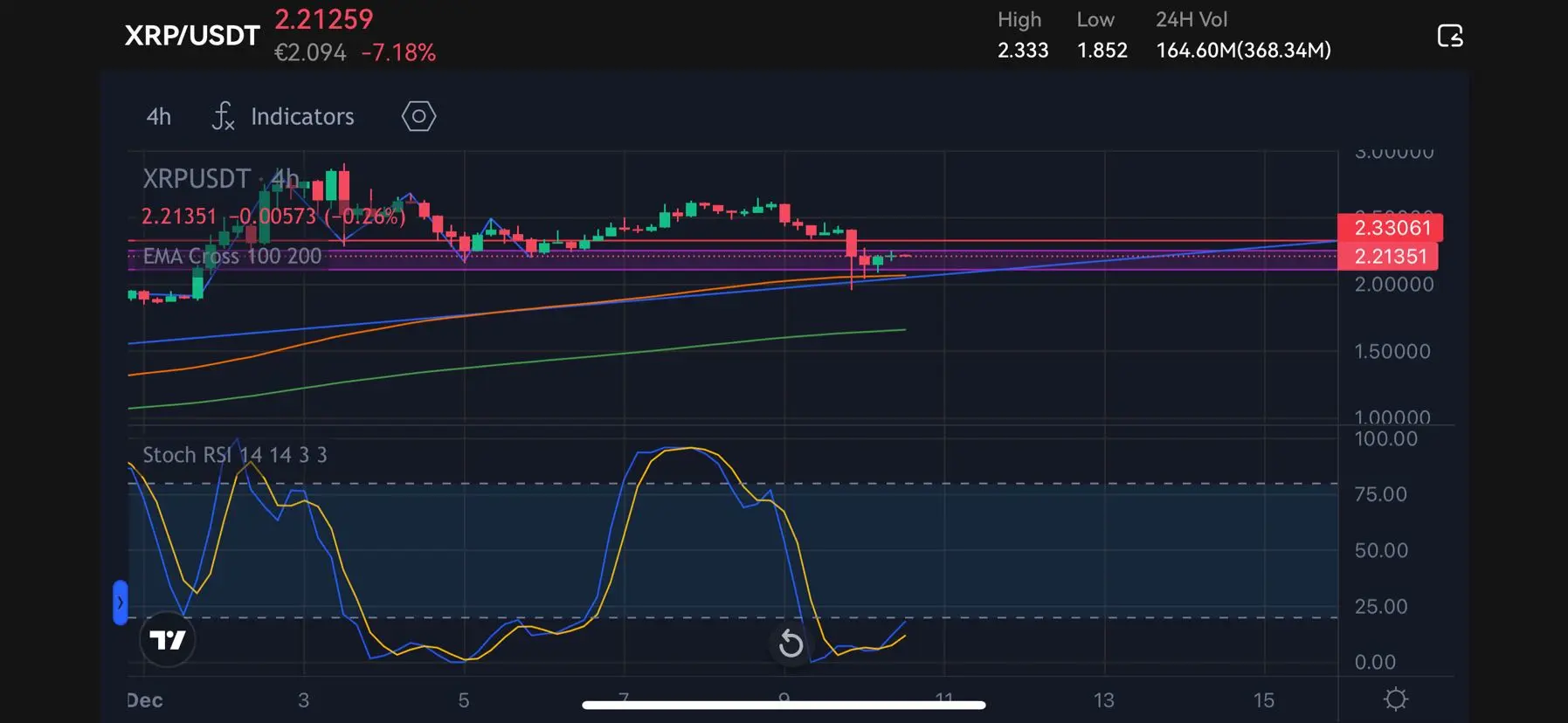Change the 4h timeframe selector

pyautogui.click(x=159, y=116)
